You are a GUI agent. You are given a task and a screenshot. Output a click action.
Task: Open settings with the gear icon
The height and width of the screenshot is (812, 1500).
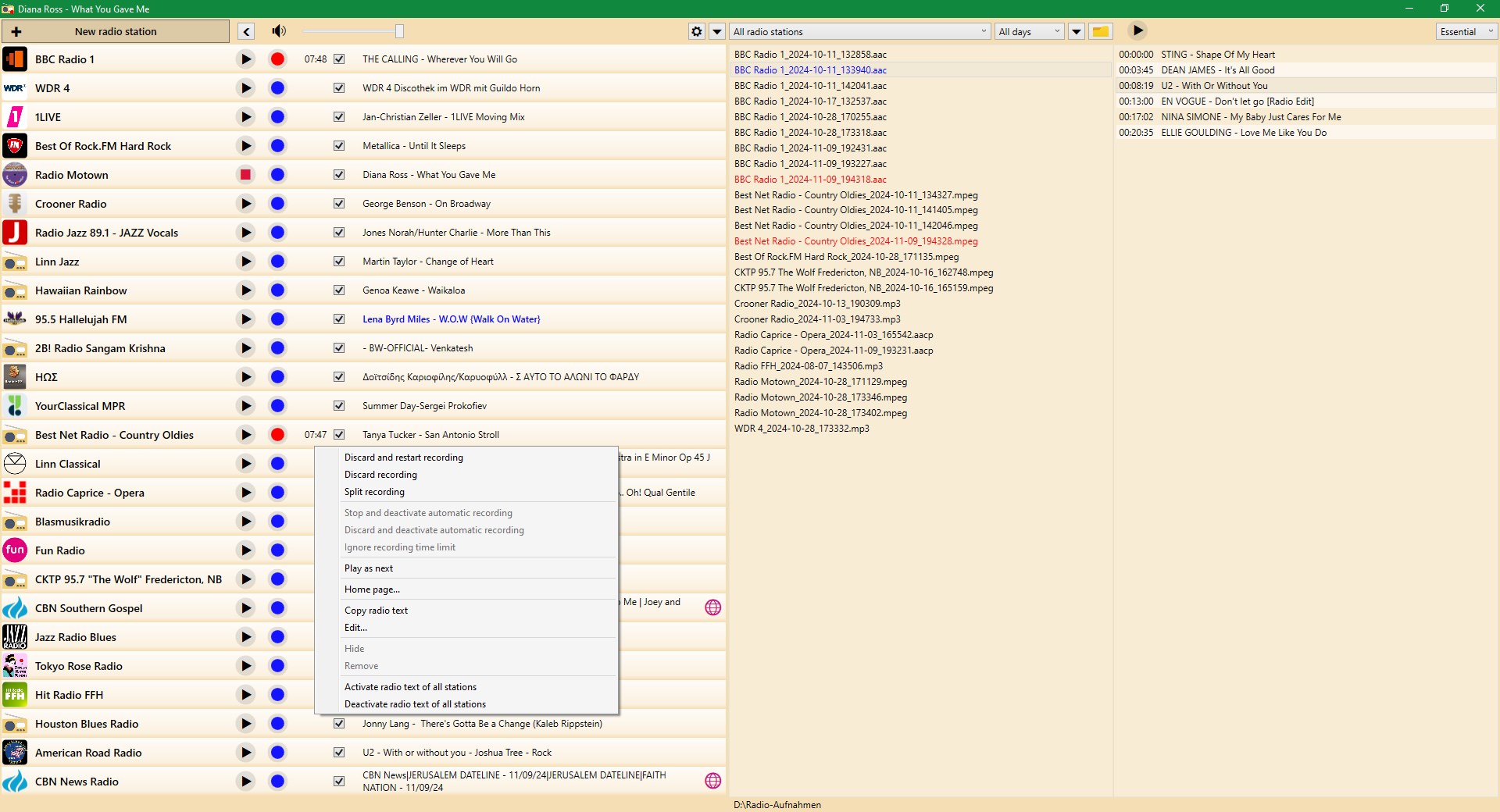pos(697,31)
